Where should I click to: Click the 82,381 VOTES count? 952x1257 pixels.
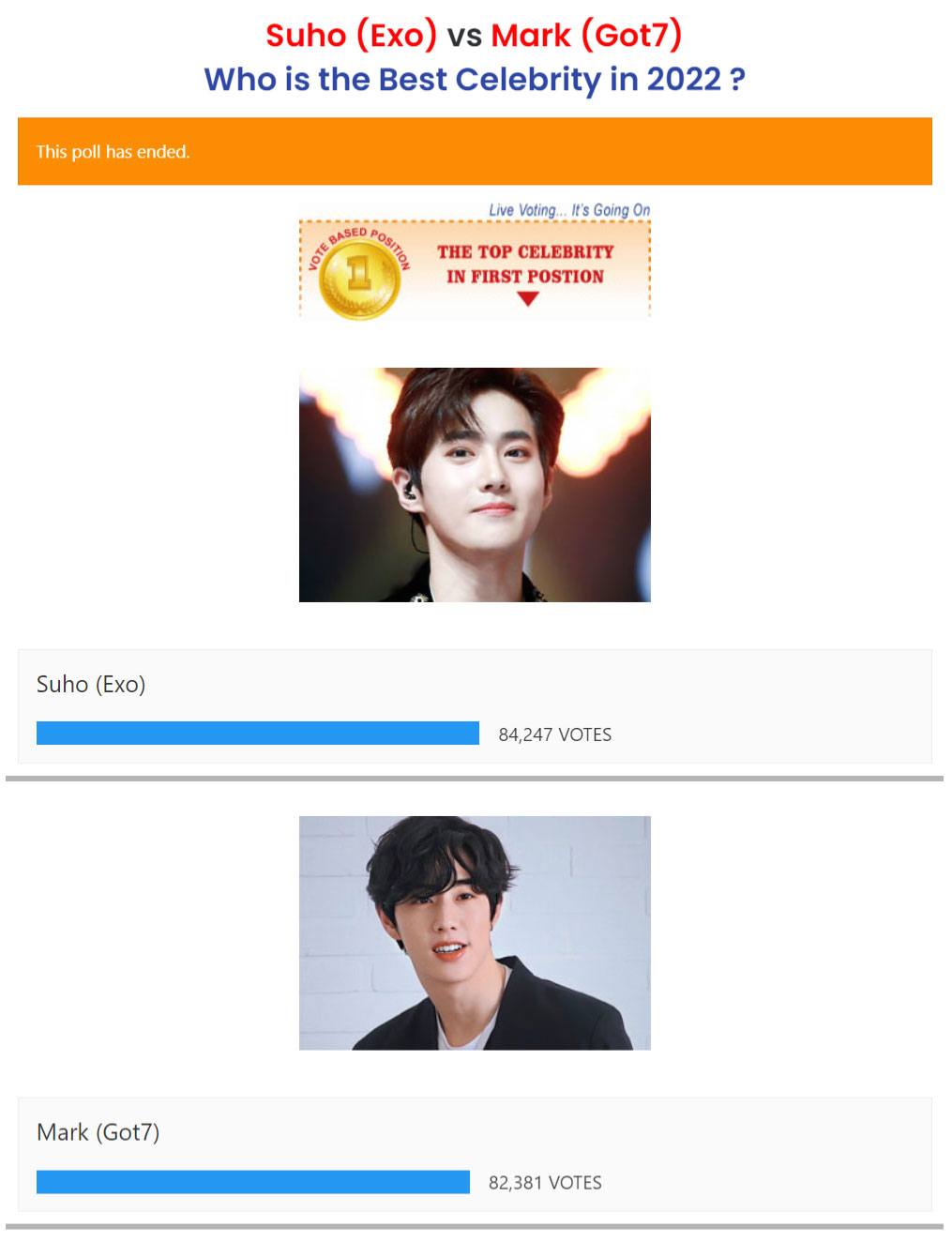point(546,1183)
